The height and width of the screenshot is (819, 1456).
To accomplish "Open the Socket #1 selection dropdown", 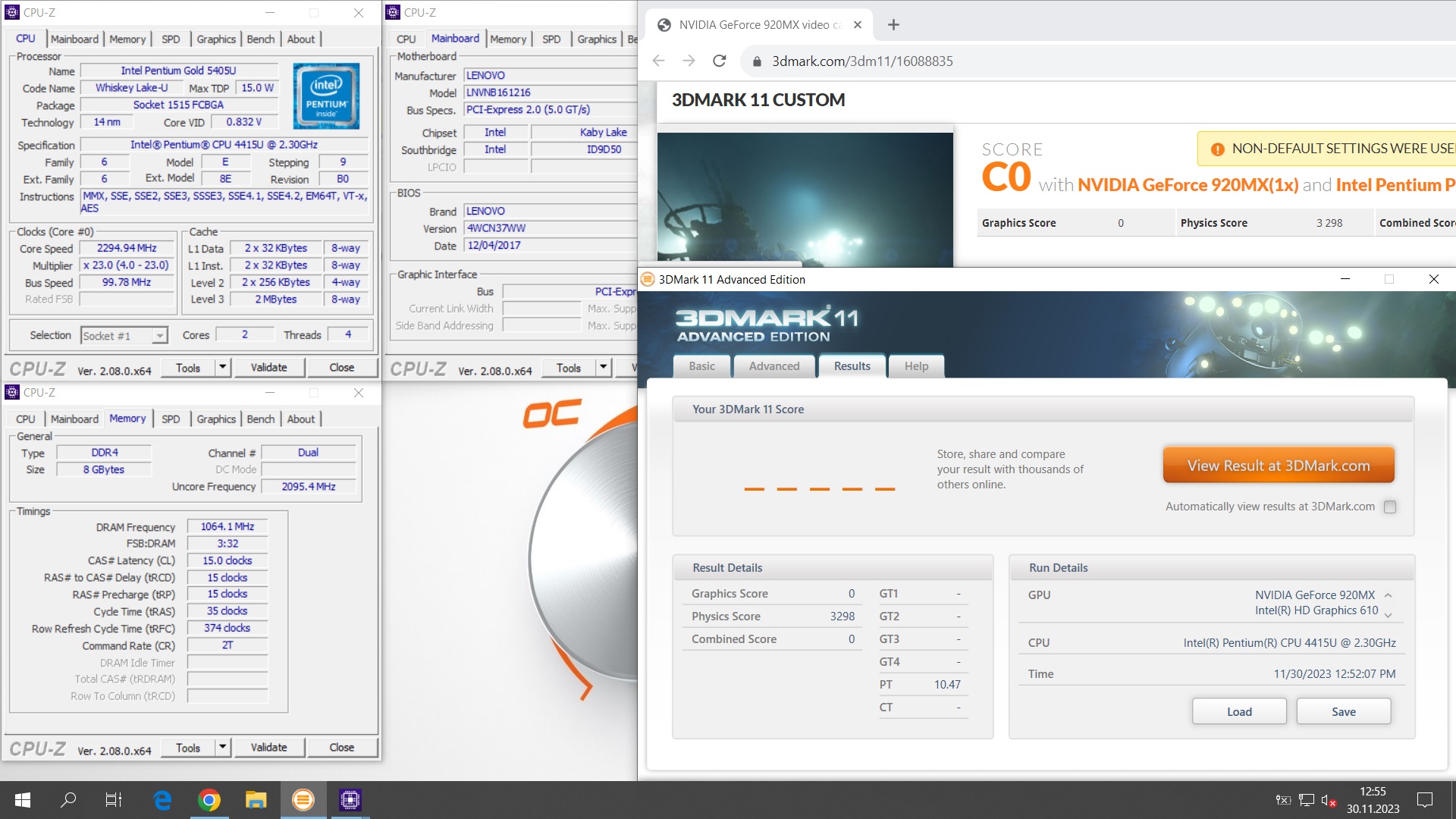I will point(159,335).
